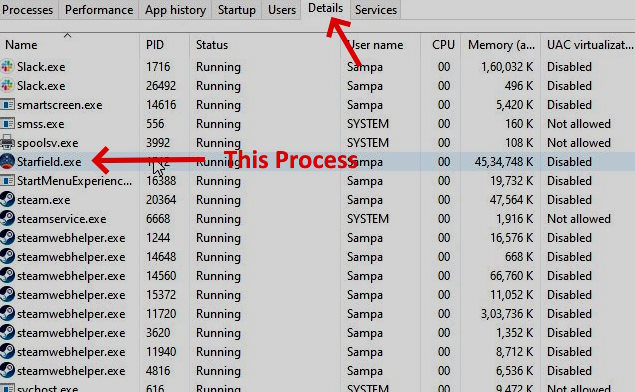Click PID value 1716

[x=158, y=67]
